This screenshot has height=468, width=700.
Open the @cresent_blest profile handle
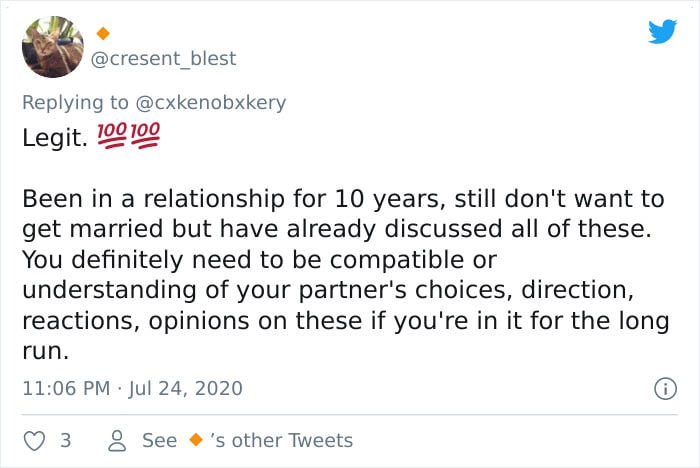click(163, 58)
